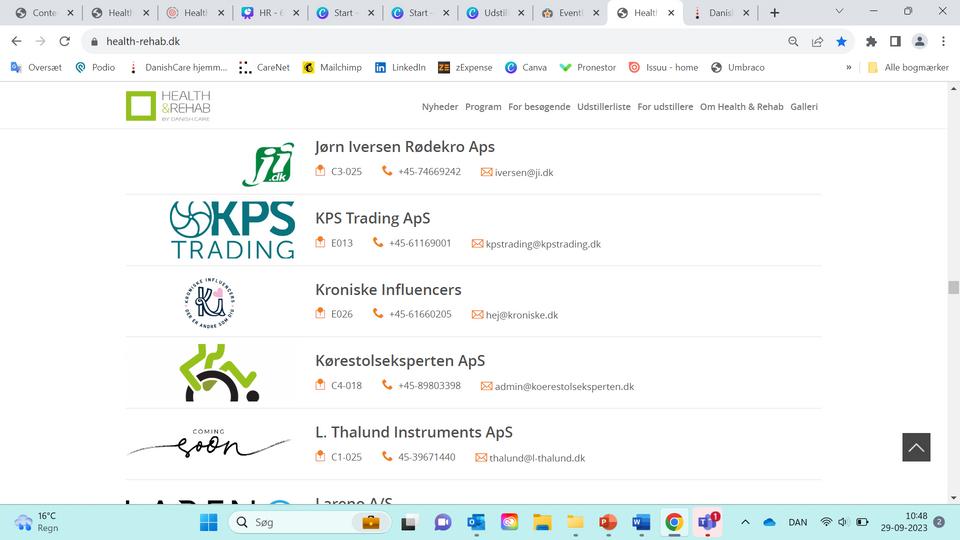Click thalund@l-thalund.dk email link
This screenshot has height=540, width=960.
(537, 458)
